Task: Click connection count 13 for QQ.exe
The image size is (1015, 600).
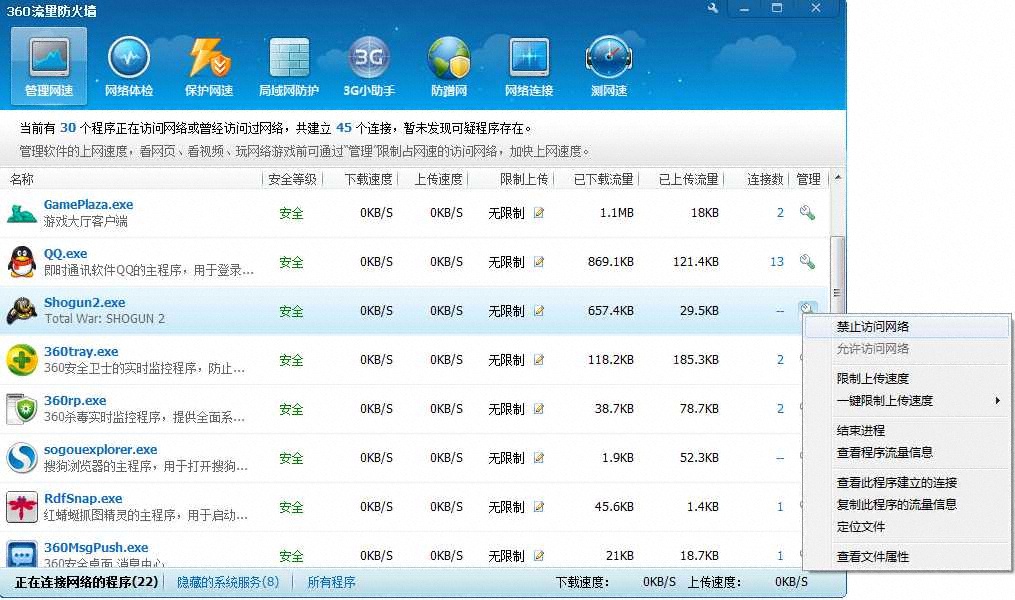Action: (777, 262)
